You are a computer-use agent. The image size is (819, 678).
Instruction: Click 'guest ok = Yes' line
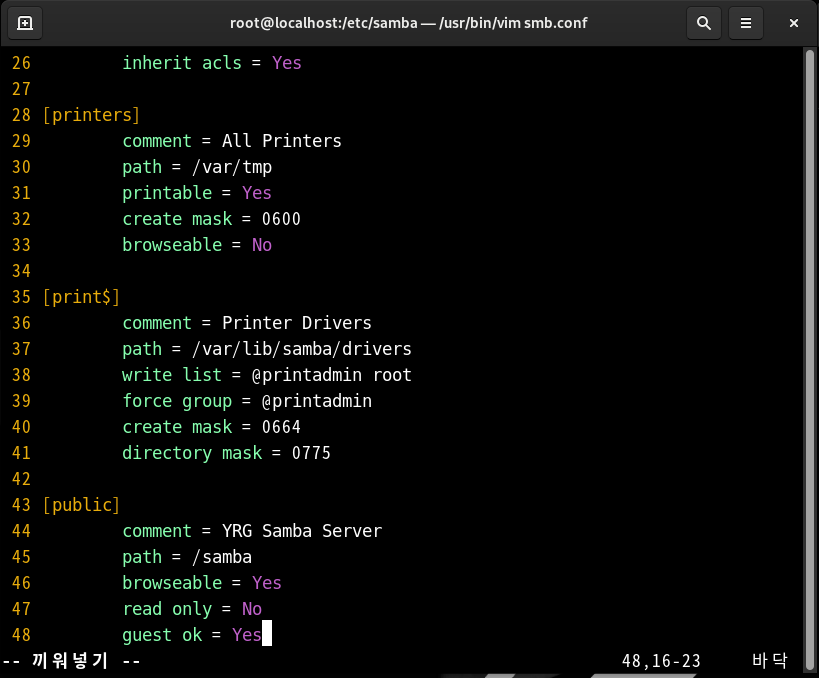(x=192, y=635)
